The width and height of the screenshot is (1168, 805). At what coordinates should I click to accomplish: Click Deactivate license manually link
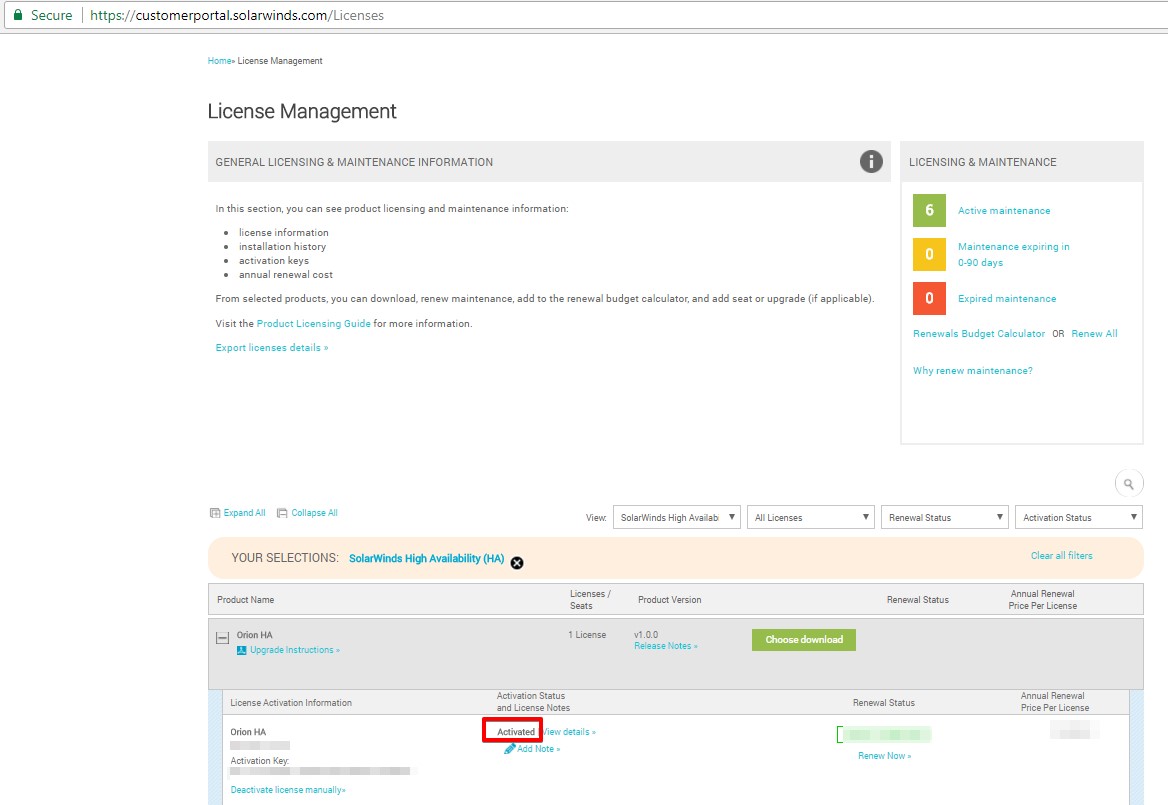coord(288,790)
